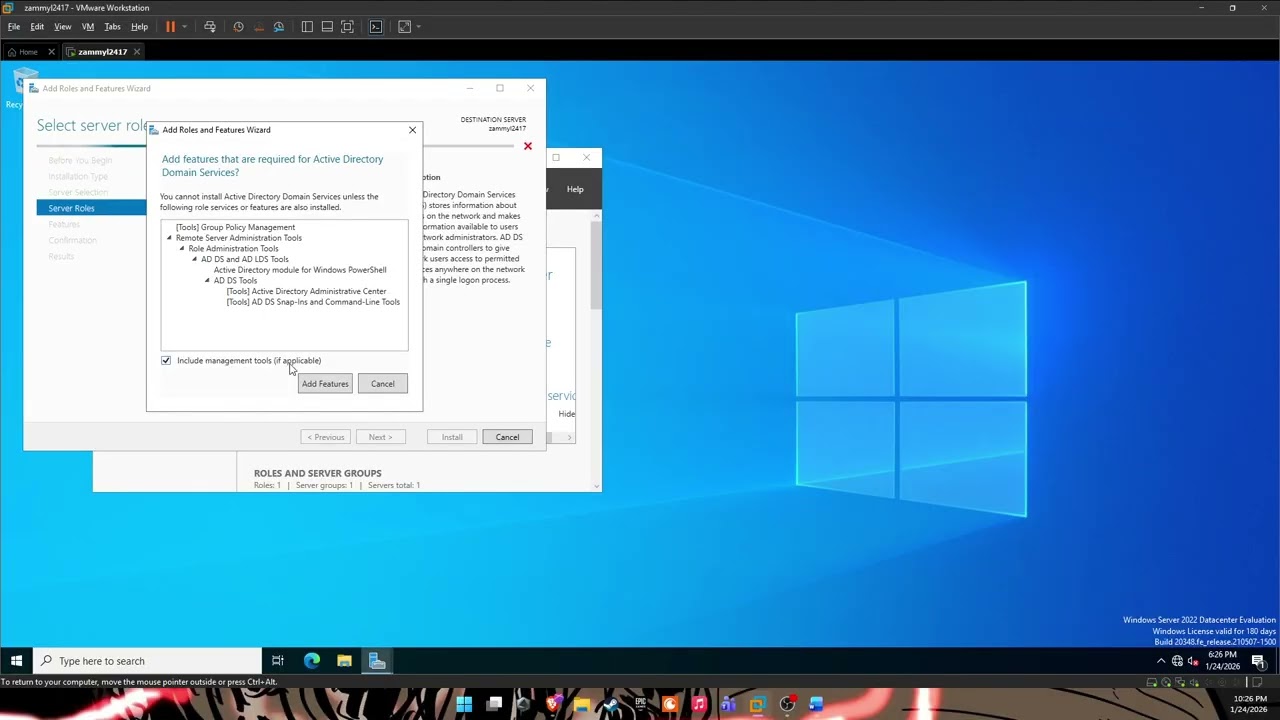Click Hide link in Server Manager
This screenshot has height=720, width=1280.
(x=567, y=414)
